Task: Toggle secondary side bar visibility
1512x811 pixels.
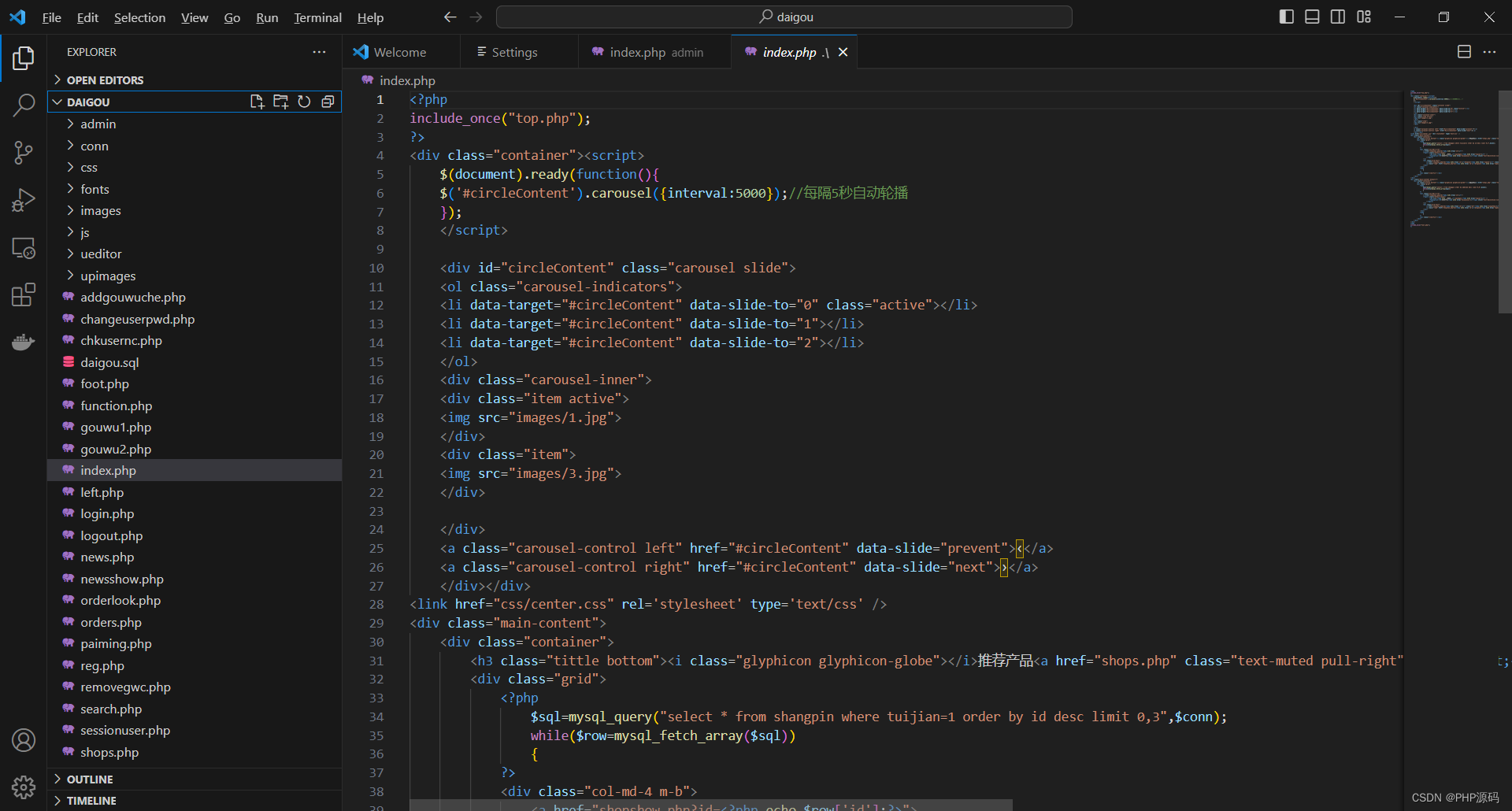Action: coord(1338,17)
